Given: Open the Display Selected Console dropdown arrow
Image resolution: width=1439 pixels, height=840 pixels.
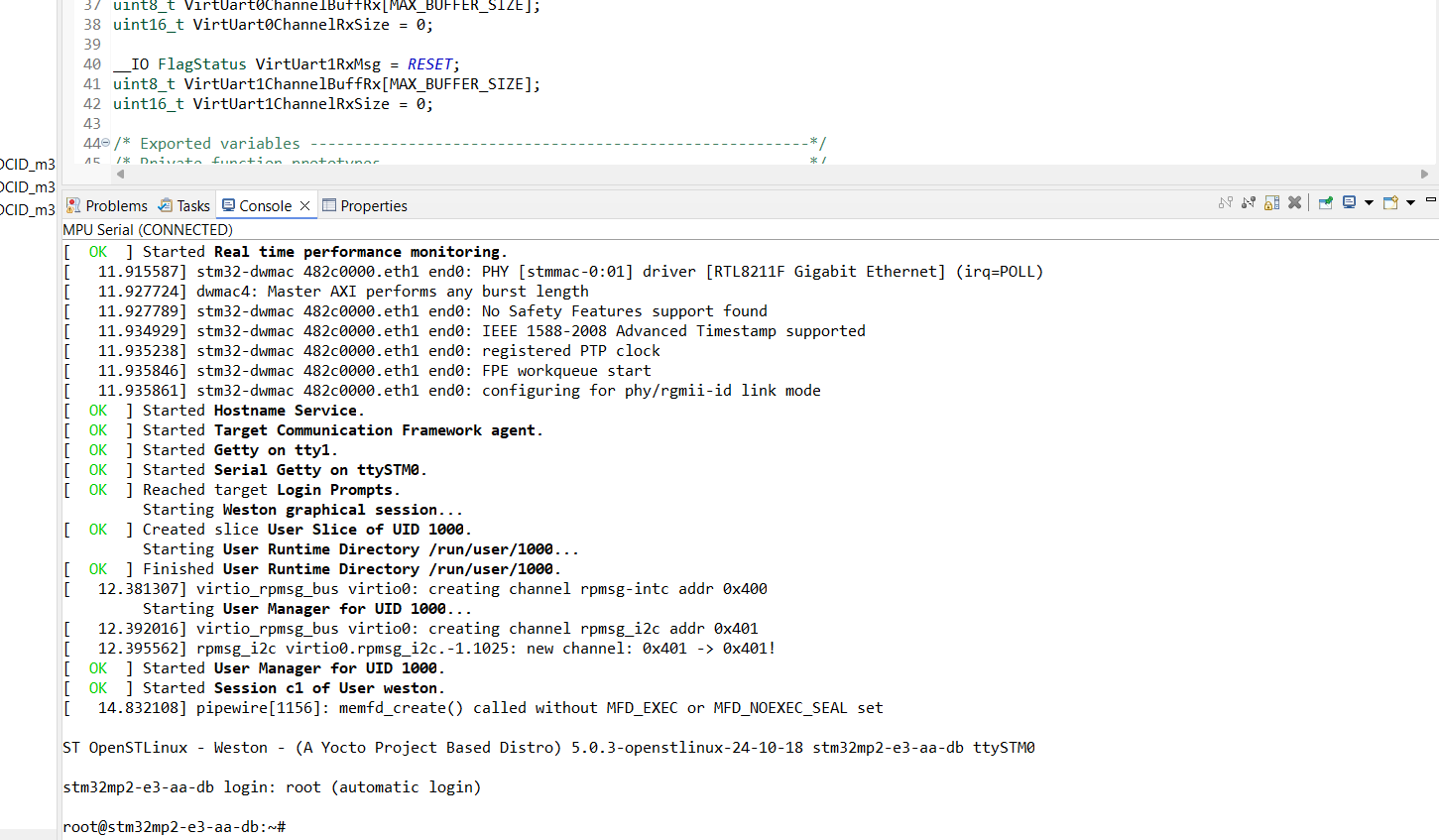Looking at the screenshot, I should click(x=1369, y=202).
